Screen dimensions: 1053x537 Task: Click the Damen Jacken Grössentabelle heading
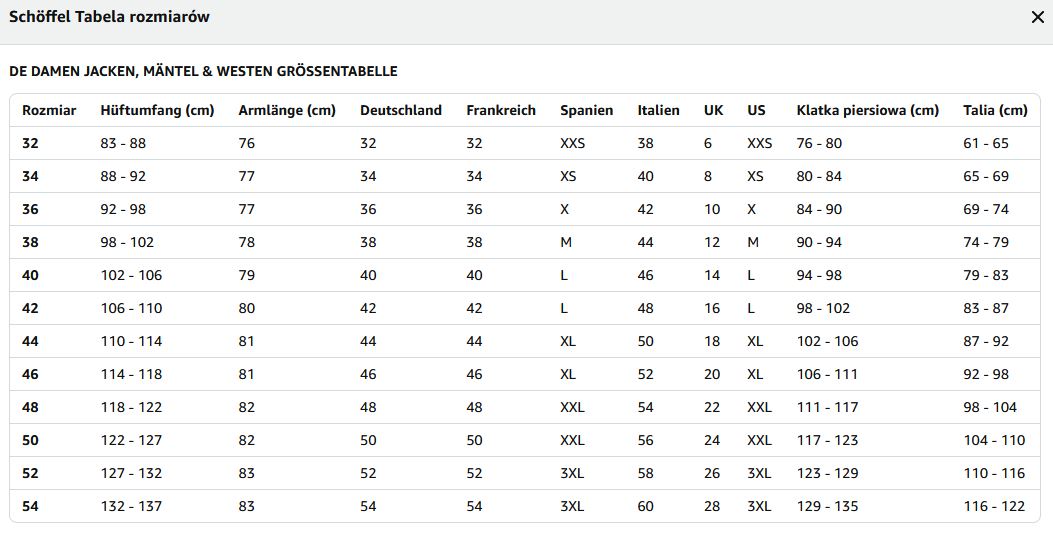click(203, 71)
